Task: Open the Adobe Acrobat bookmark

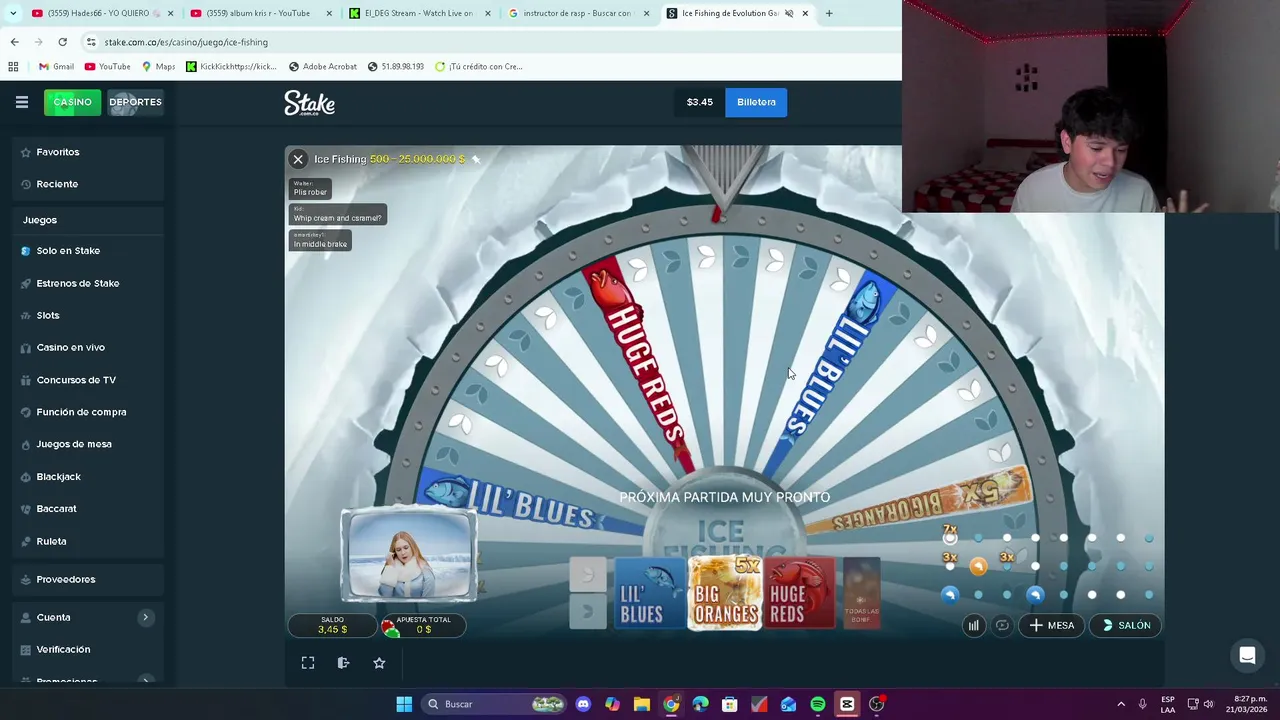Action: click(322, 66)
